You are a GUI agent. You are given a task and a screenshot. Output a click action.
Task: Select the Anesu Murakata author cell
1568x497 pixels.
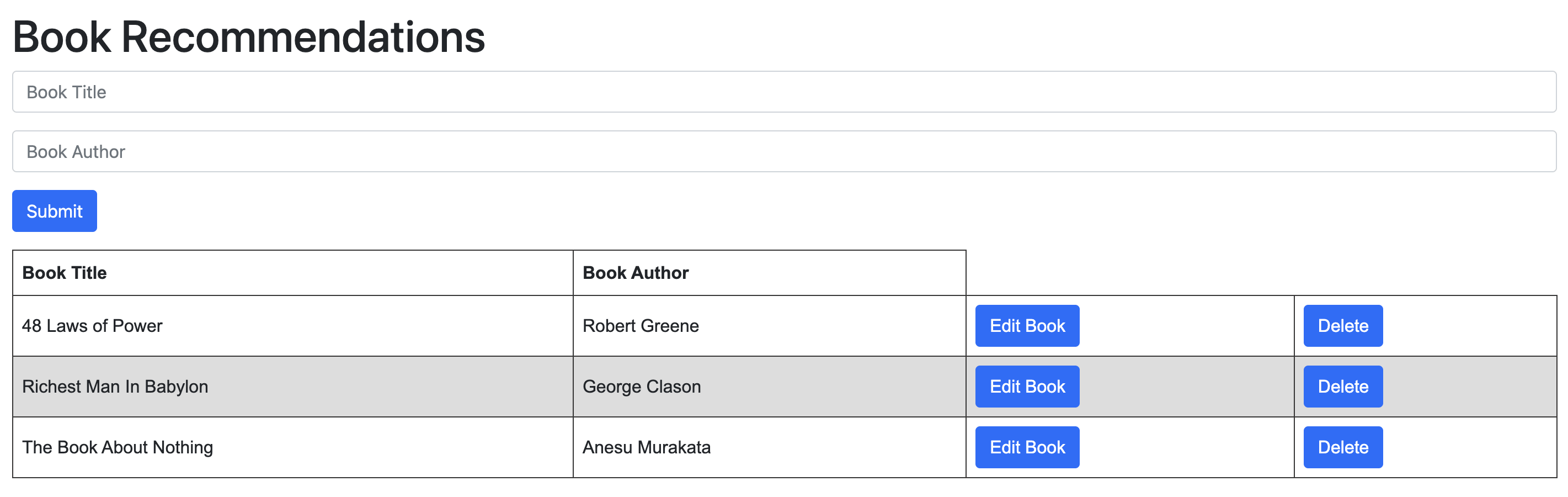coord(647,447)
